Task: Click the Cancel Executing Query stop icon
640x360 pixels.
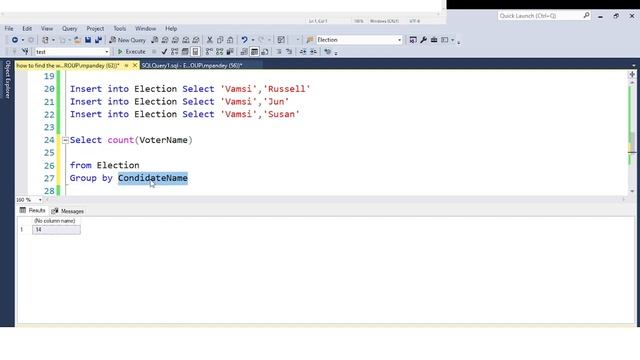Action: (x=154, y=52)
